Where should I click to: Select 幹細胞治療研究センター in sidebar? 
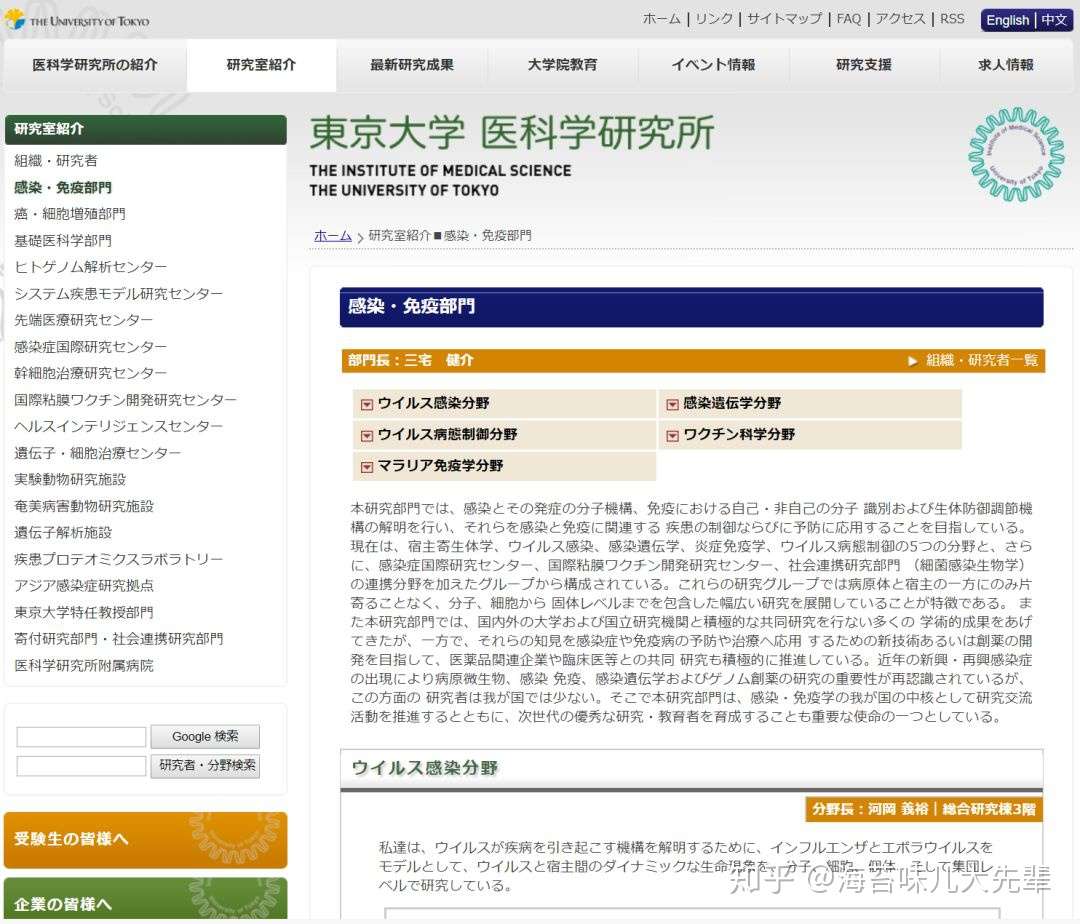pos(90,372)
